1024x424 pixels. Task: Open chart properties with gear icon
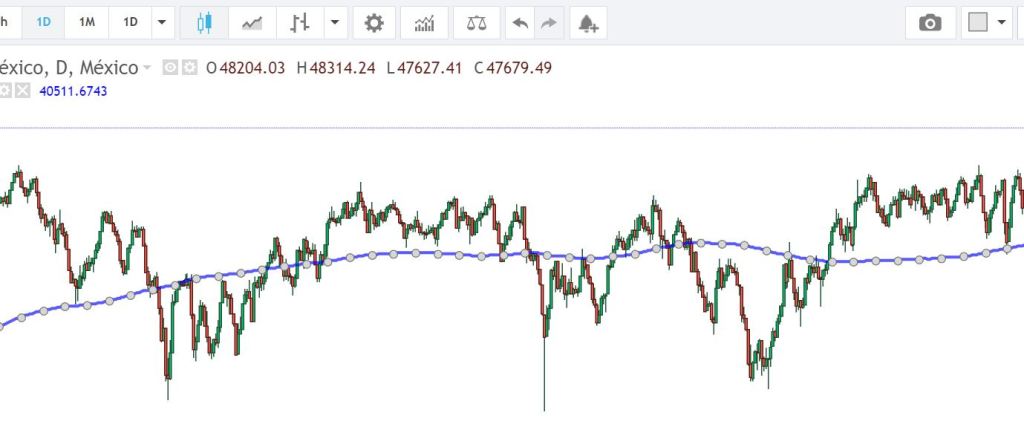374,22
